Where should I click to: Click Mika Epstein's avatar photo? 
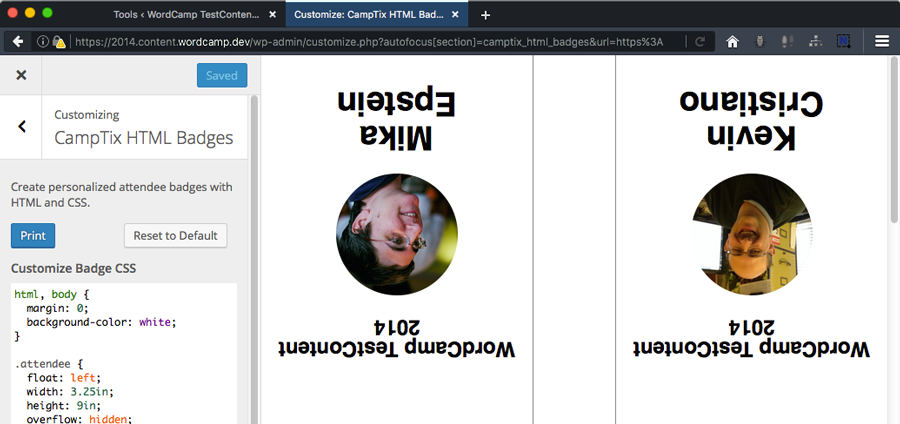(397, 236)
